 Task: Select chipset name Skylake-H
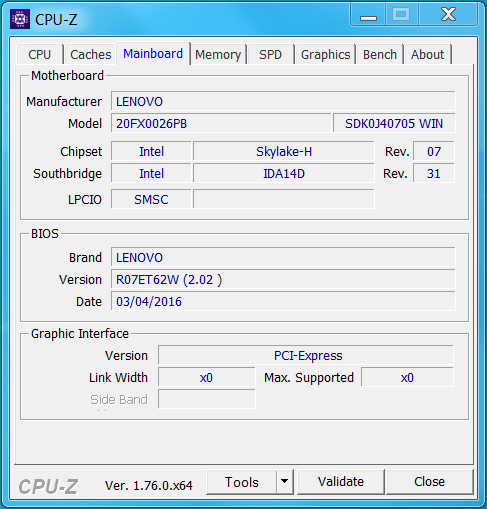pos(284,152)
